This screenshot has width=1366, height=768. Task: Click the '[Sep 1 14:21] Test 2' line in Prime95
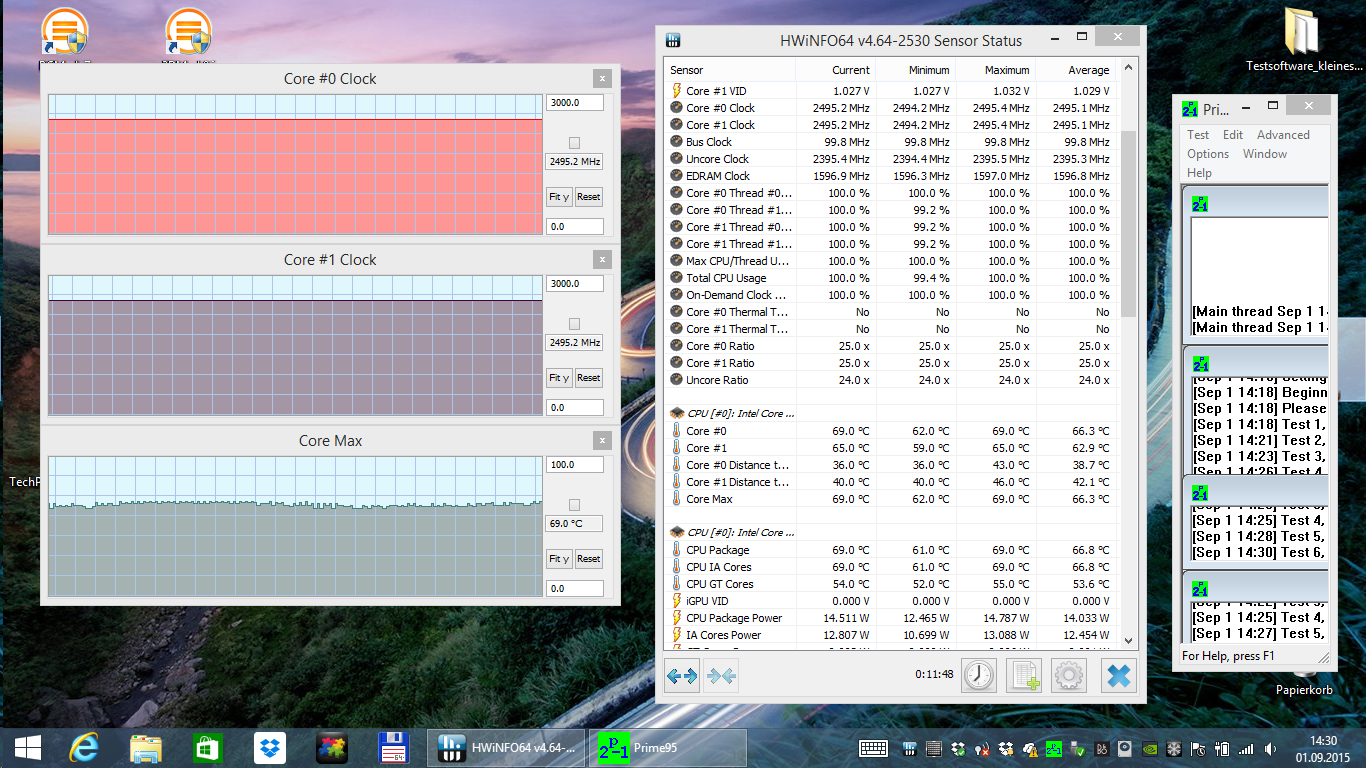coord(1260,440)
